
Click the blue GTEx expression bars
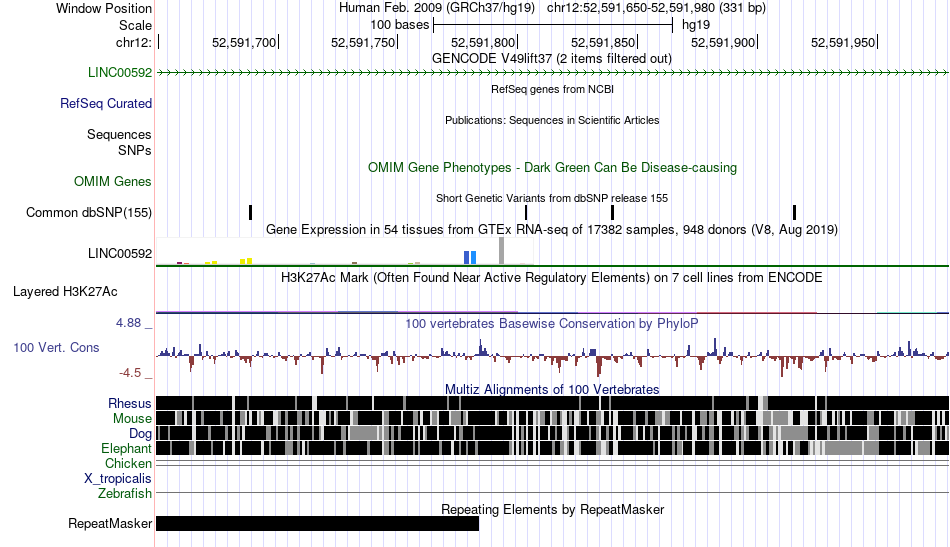pos(470,257)
